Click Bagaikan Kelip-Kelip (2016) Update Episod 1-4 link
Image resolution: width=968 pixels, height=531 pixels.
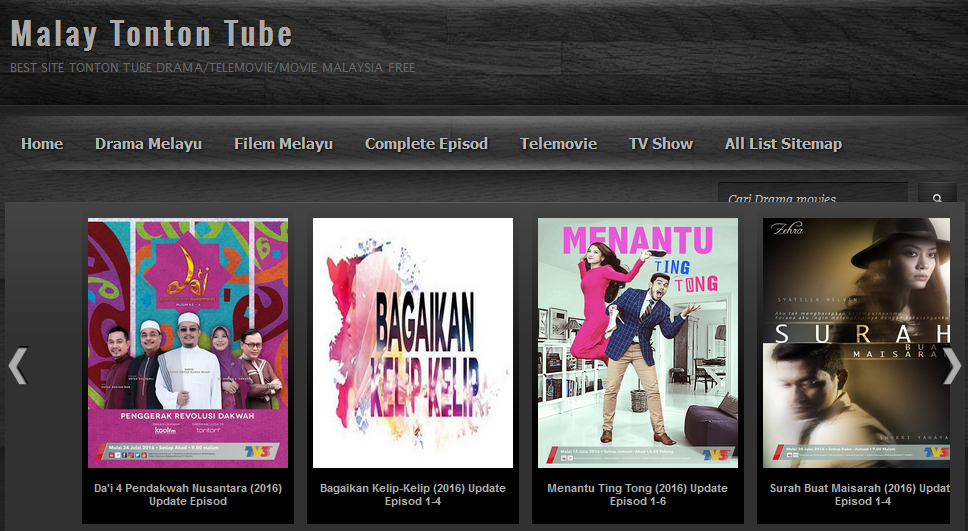coord(413,495)
